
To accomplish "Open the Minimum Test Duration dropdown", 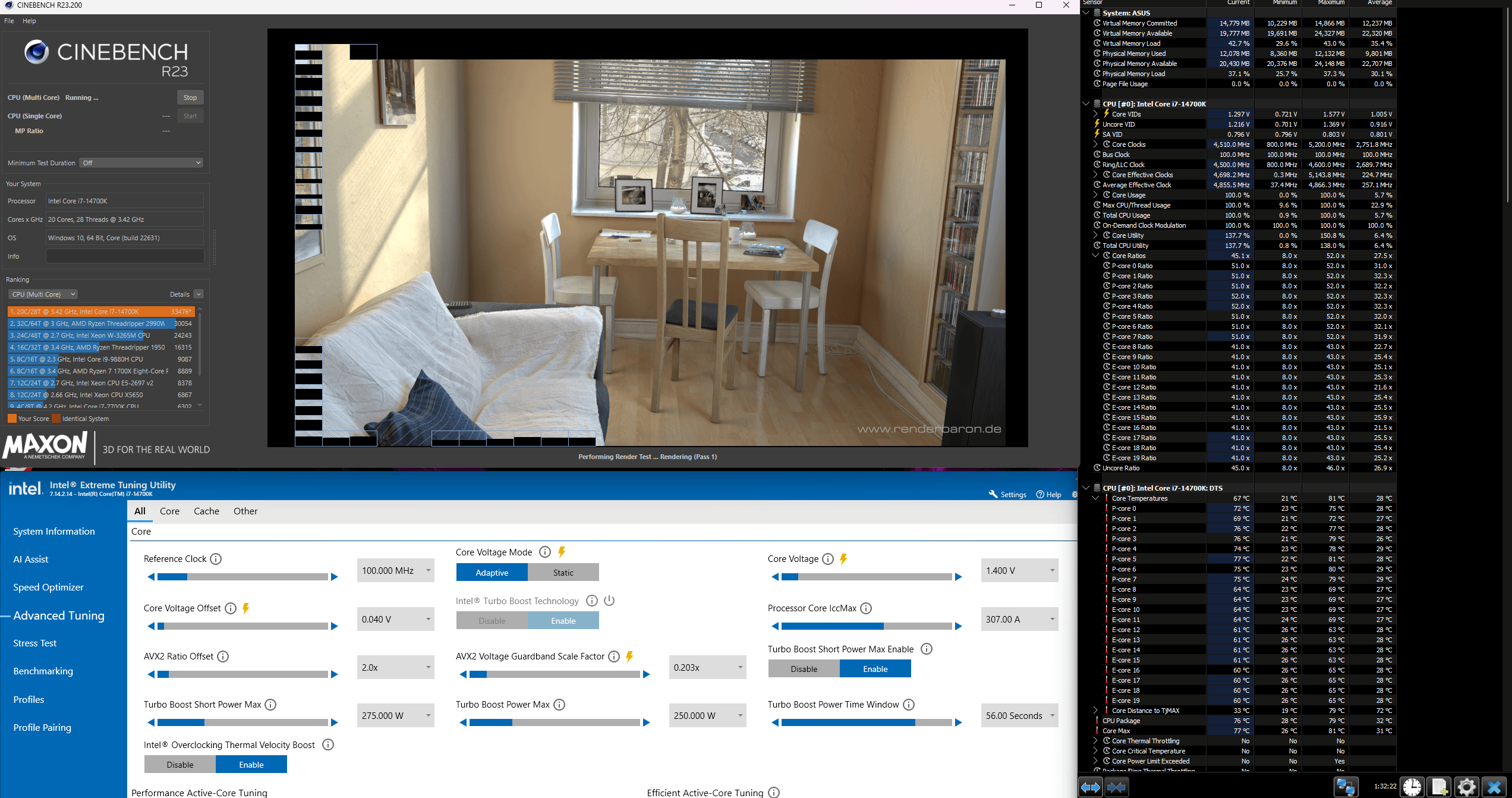I will click(x=141, y=163).
